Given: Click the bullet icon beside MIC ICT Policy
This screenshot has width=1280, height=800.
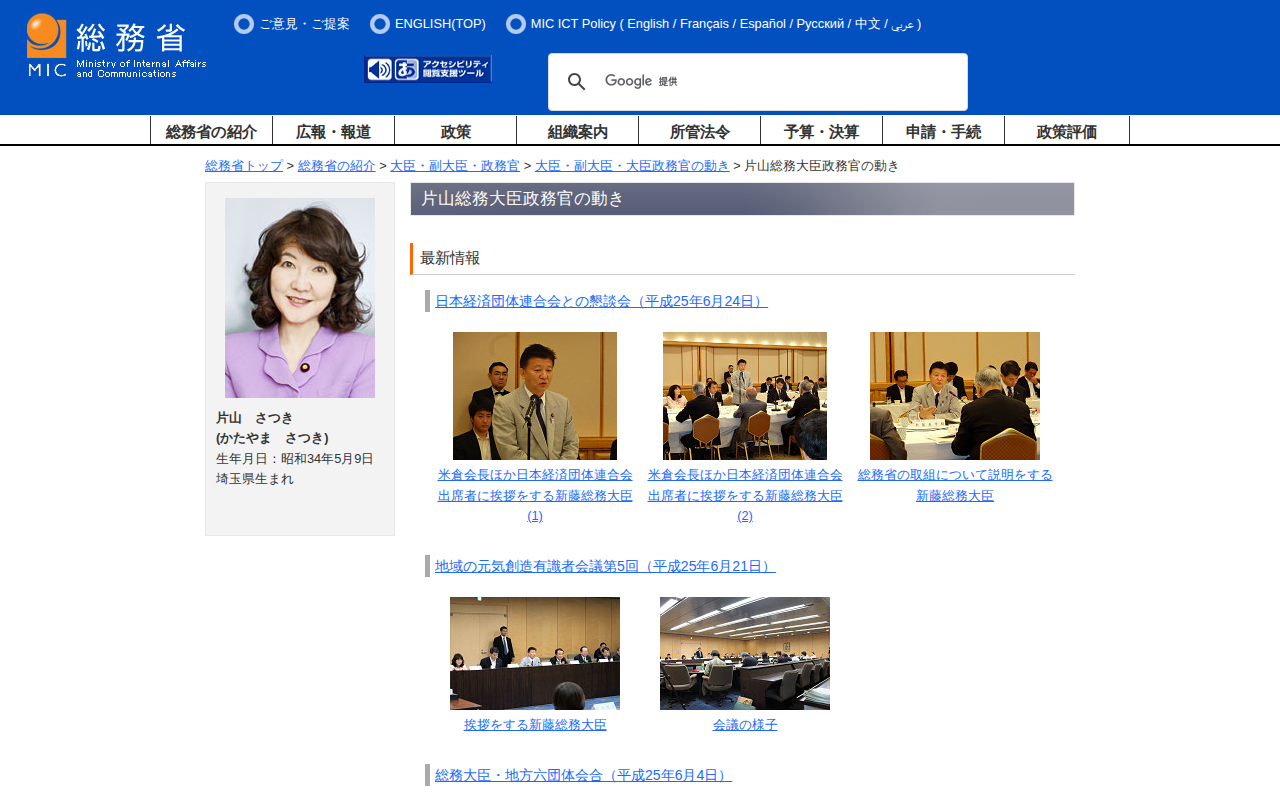Looking at the screenshot, I should click(515, 24).
